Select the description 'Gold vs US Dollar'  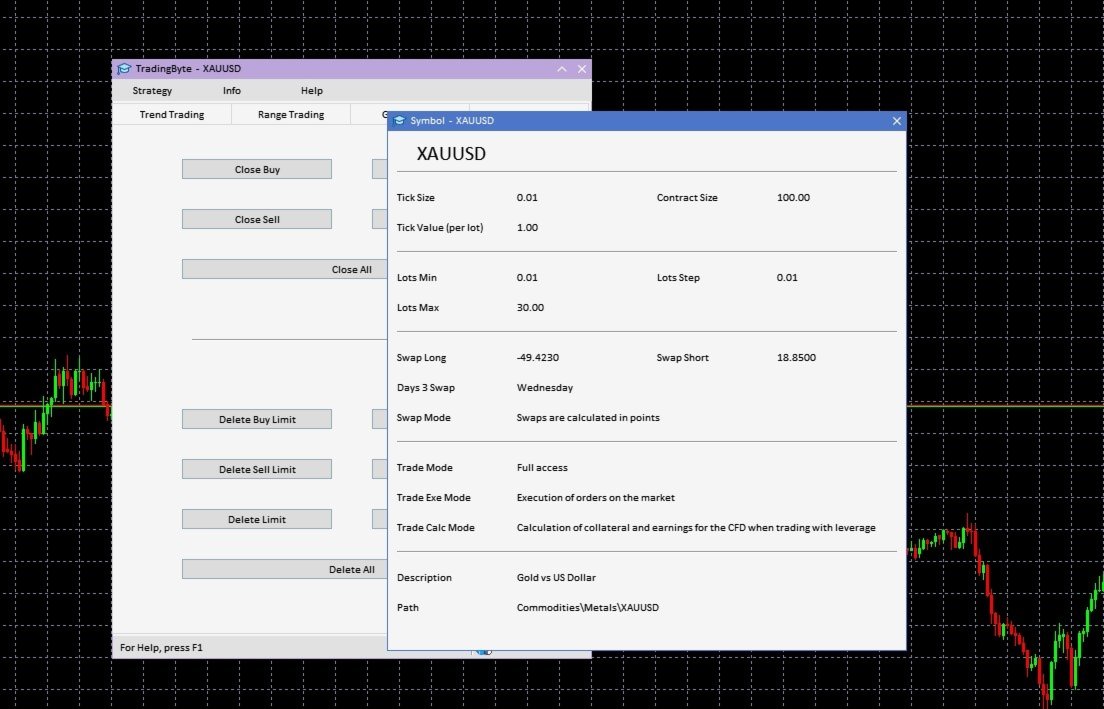[x=556, y=578]
